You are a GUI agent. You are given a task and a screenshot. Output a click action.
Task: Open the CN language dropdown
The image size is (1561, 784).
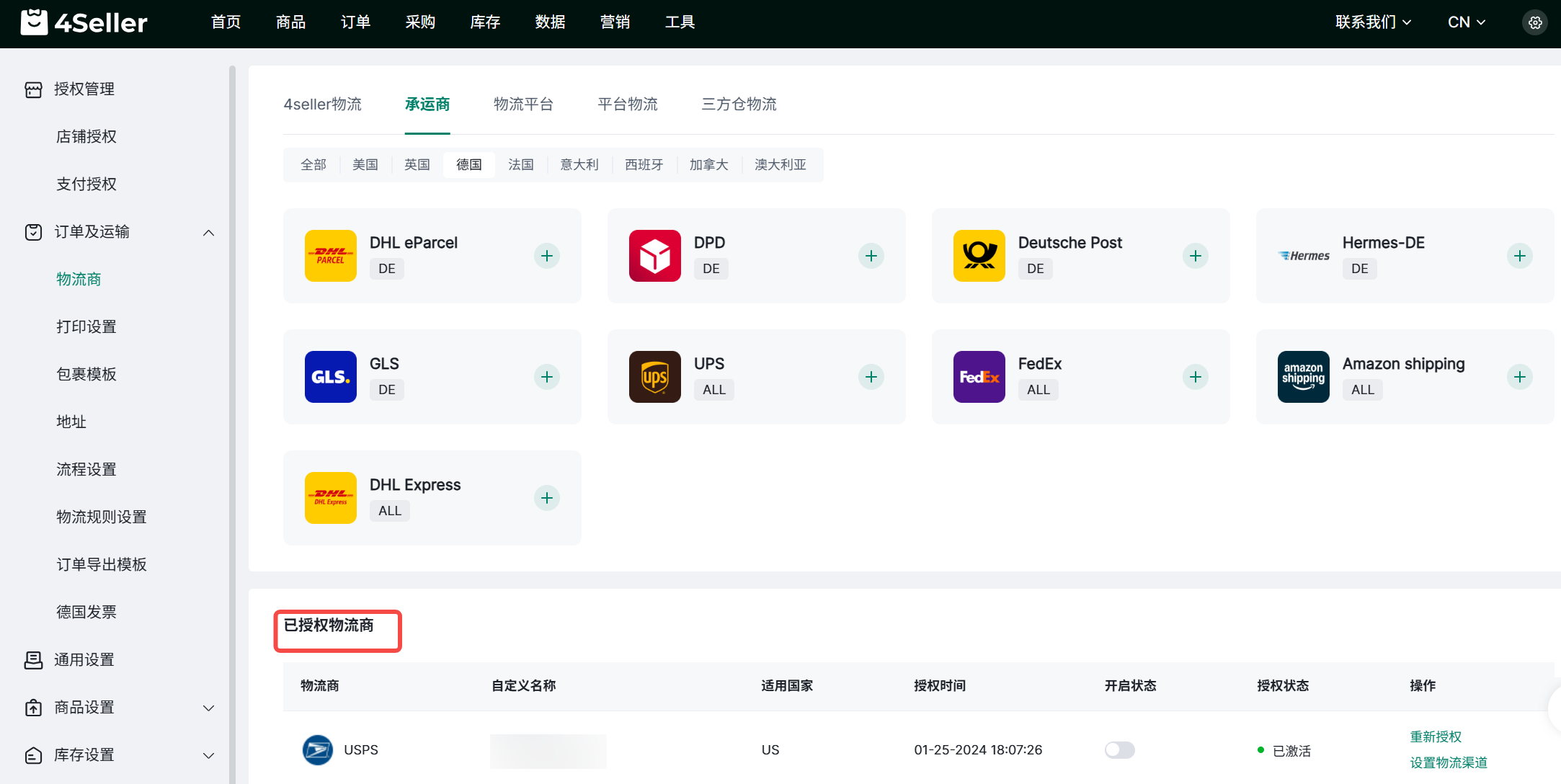pos(1467,22)
